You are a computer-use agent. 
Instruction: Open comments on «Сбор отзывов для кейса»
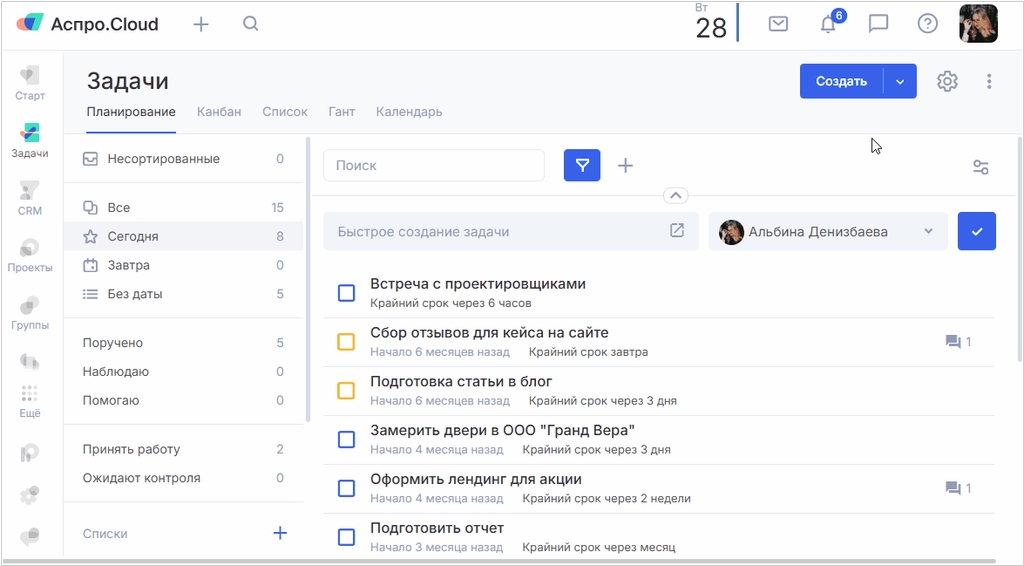(957, 342)
